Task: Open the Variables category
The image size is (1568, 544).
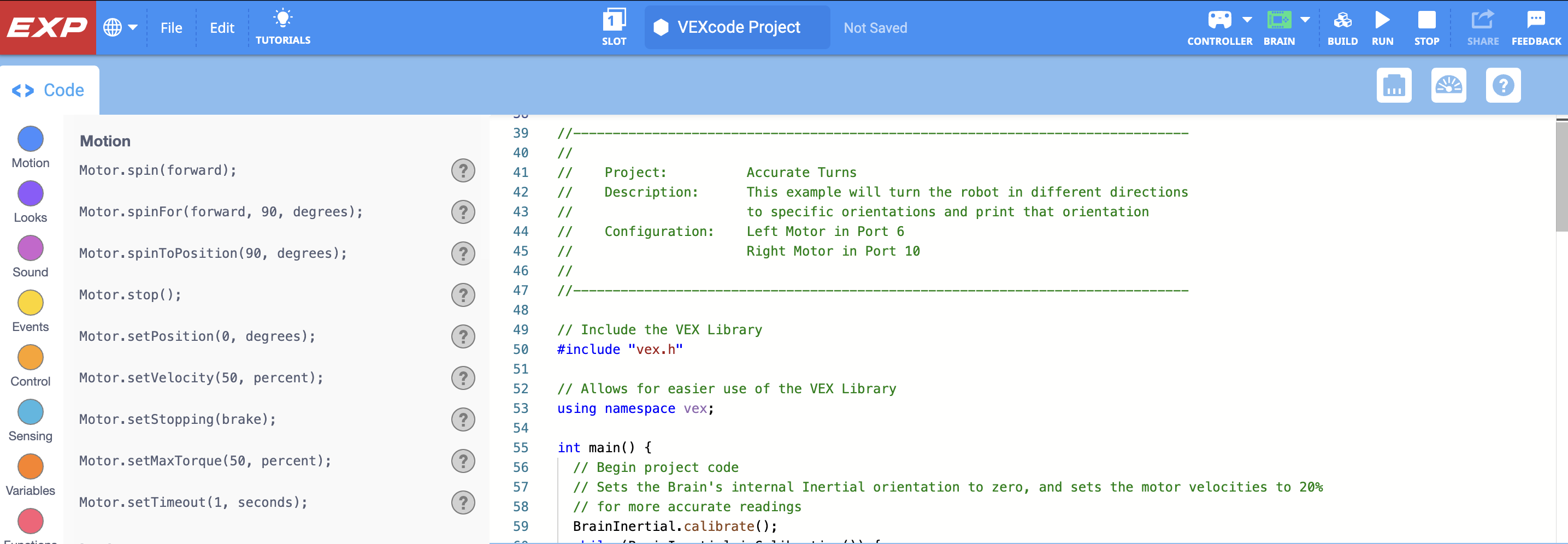Action: 30,474
